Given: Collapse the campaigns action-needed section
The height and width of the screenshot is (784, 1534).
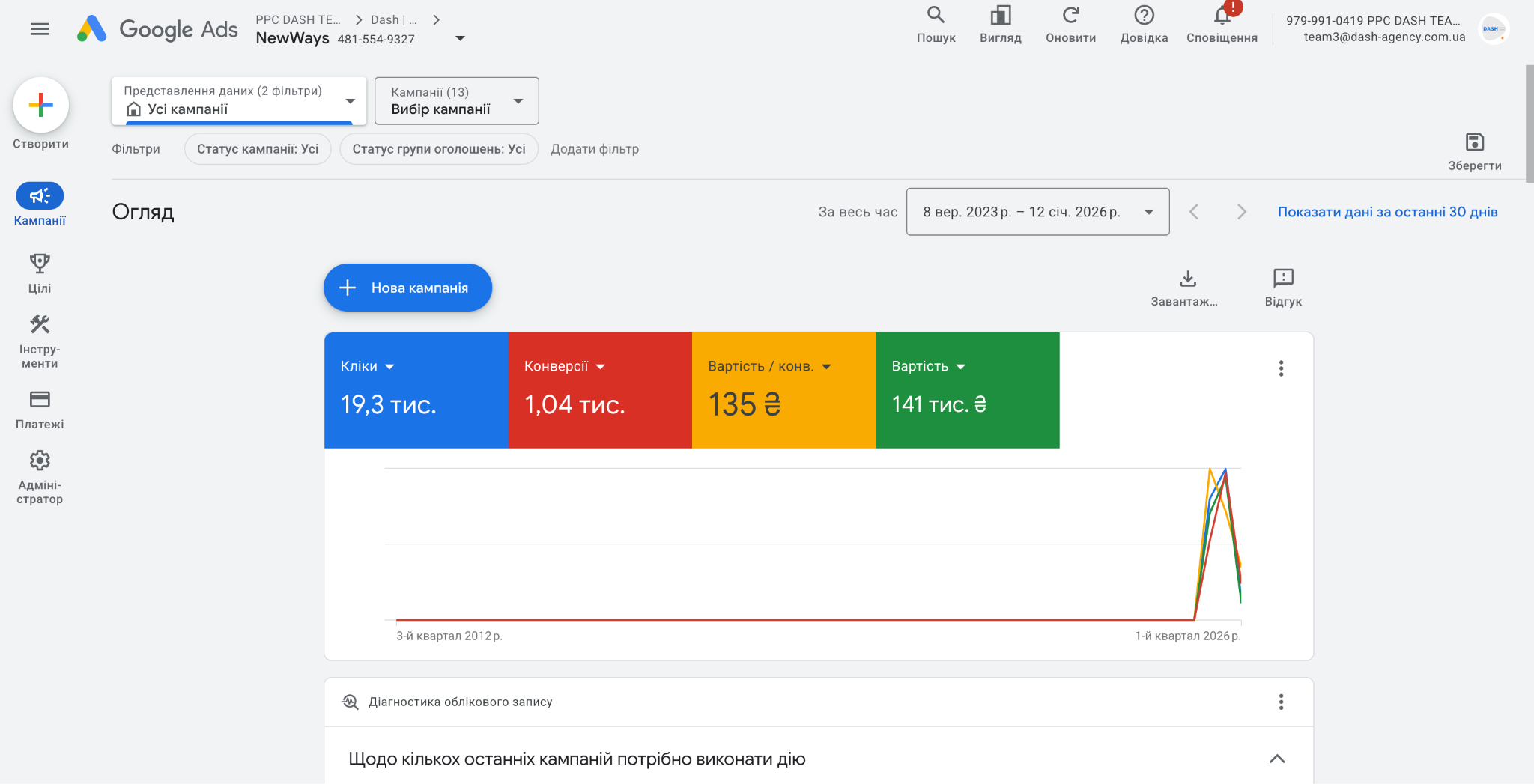Looking at the screenshot, I should (x=1277, y=759).
